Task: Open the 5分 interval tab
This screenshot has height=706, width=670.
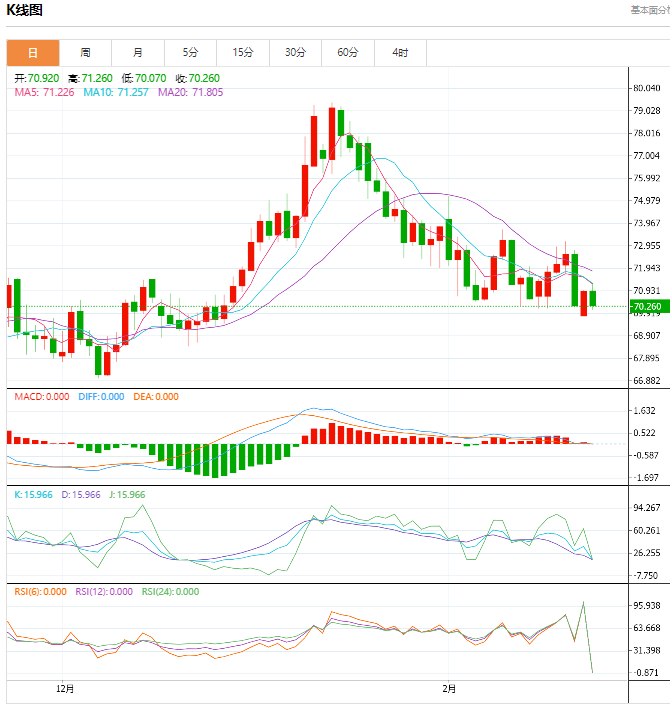Action: tap(190, 53)
